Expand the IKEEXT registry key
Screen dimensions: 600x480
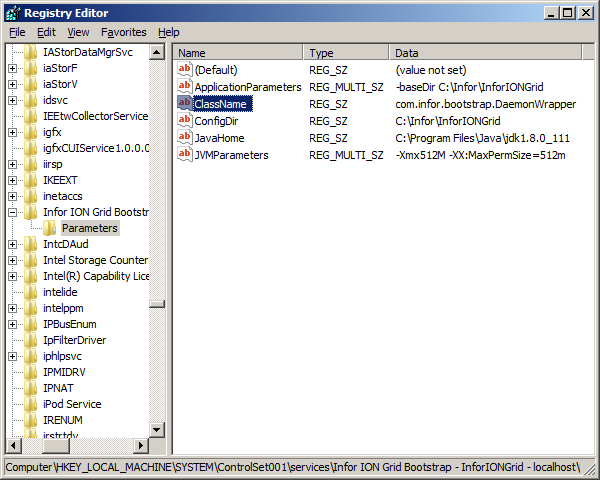pyautogui.click(x=13, y=180)
